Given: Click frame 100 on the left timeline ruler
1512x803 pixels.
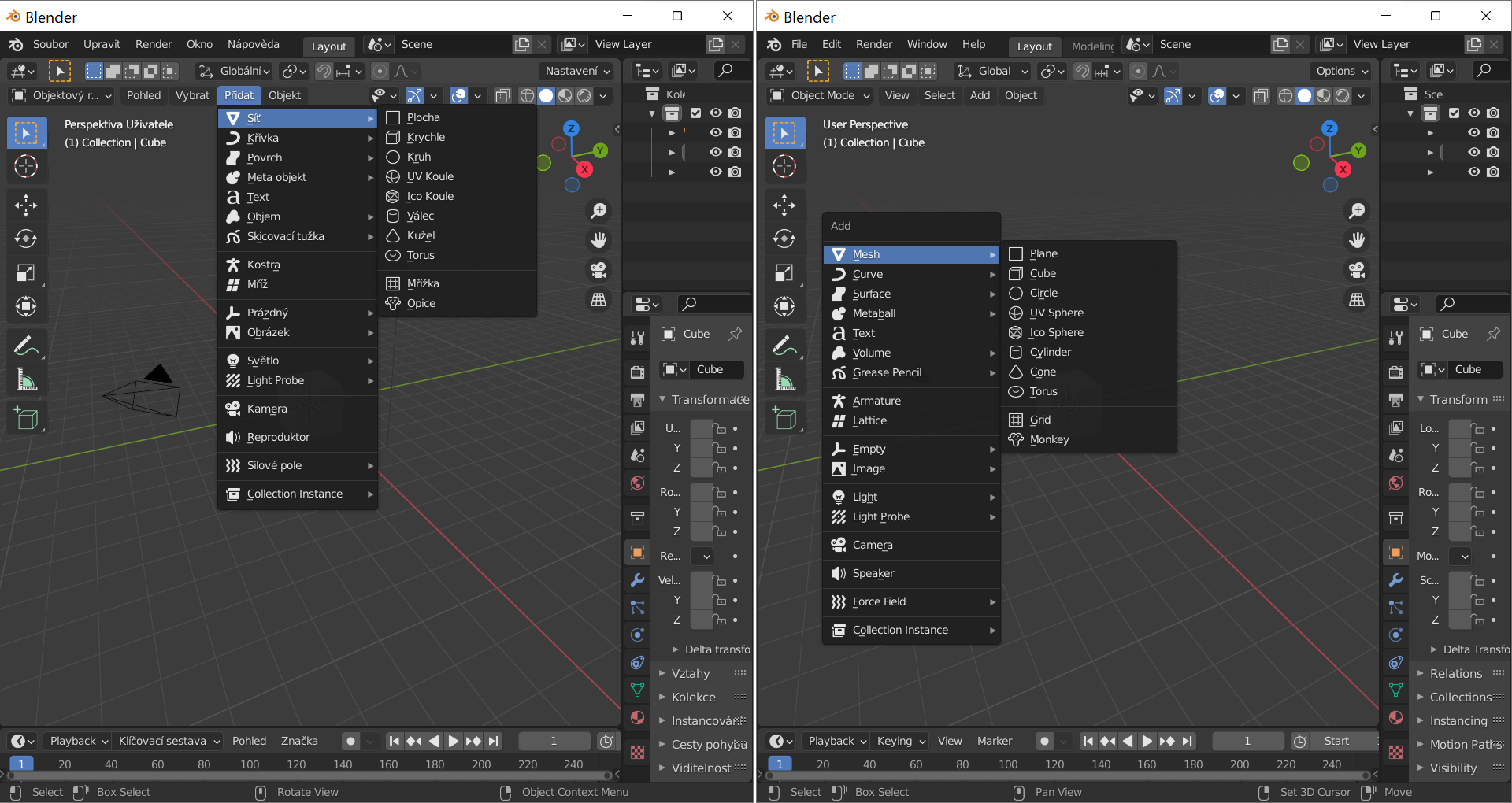Looking at the screenshot, I should point(250,764).
